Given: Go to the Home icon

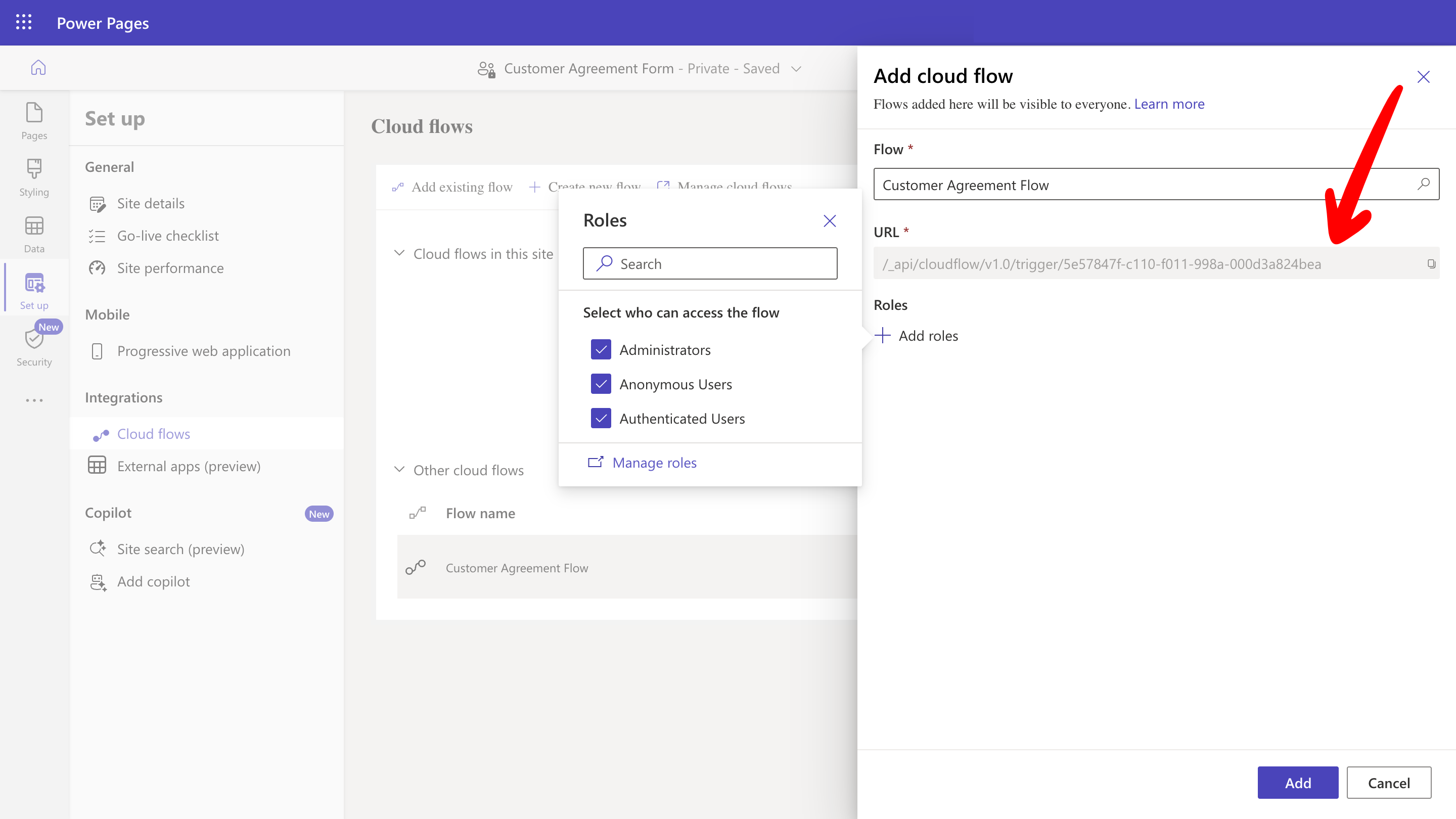Looking at the screenshot, I should pyautogui.click(x=38, y=68).
